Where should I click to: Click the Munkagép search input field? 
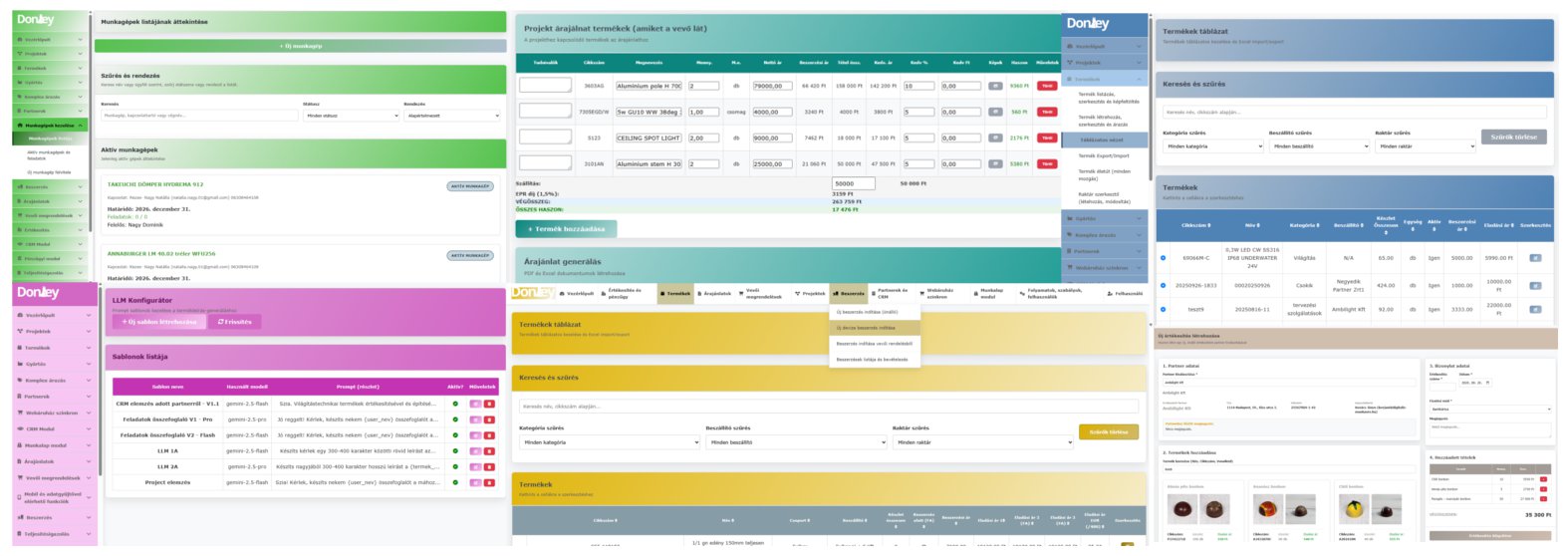pos(197,116)
